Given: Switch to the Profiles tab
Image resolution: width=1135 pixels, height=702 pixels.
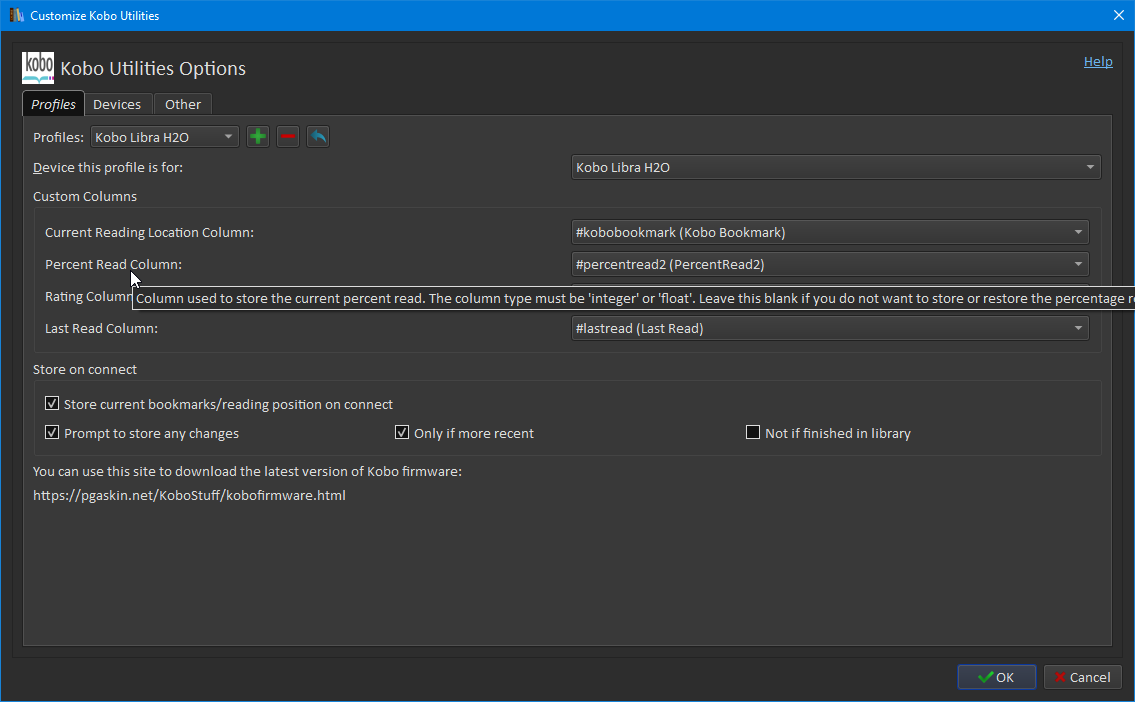Looking at the screenshot, I should [x=54, y=104].
